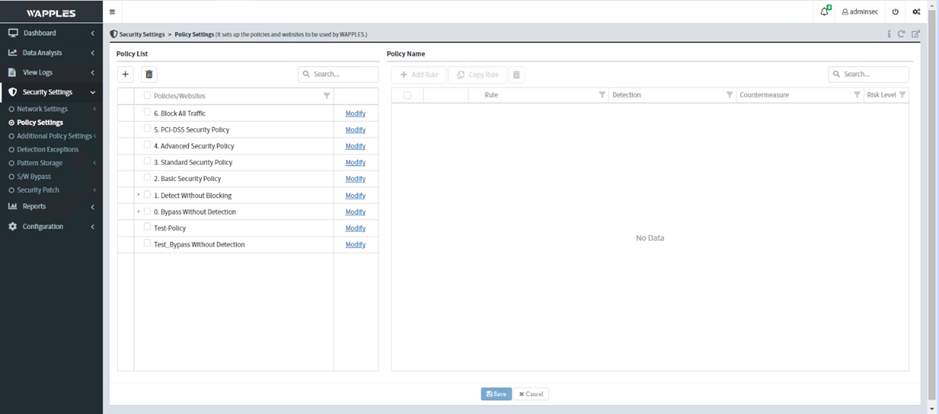
Task: Open the Dashboard sidebar menu
Action: 40,33
